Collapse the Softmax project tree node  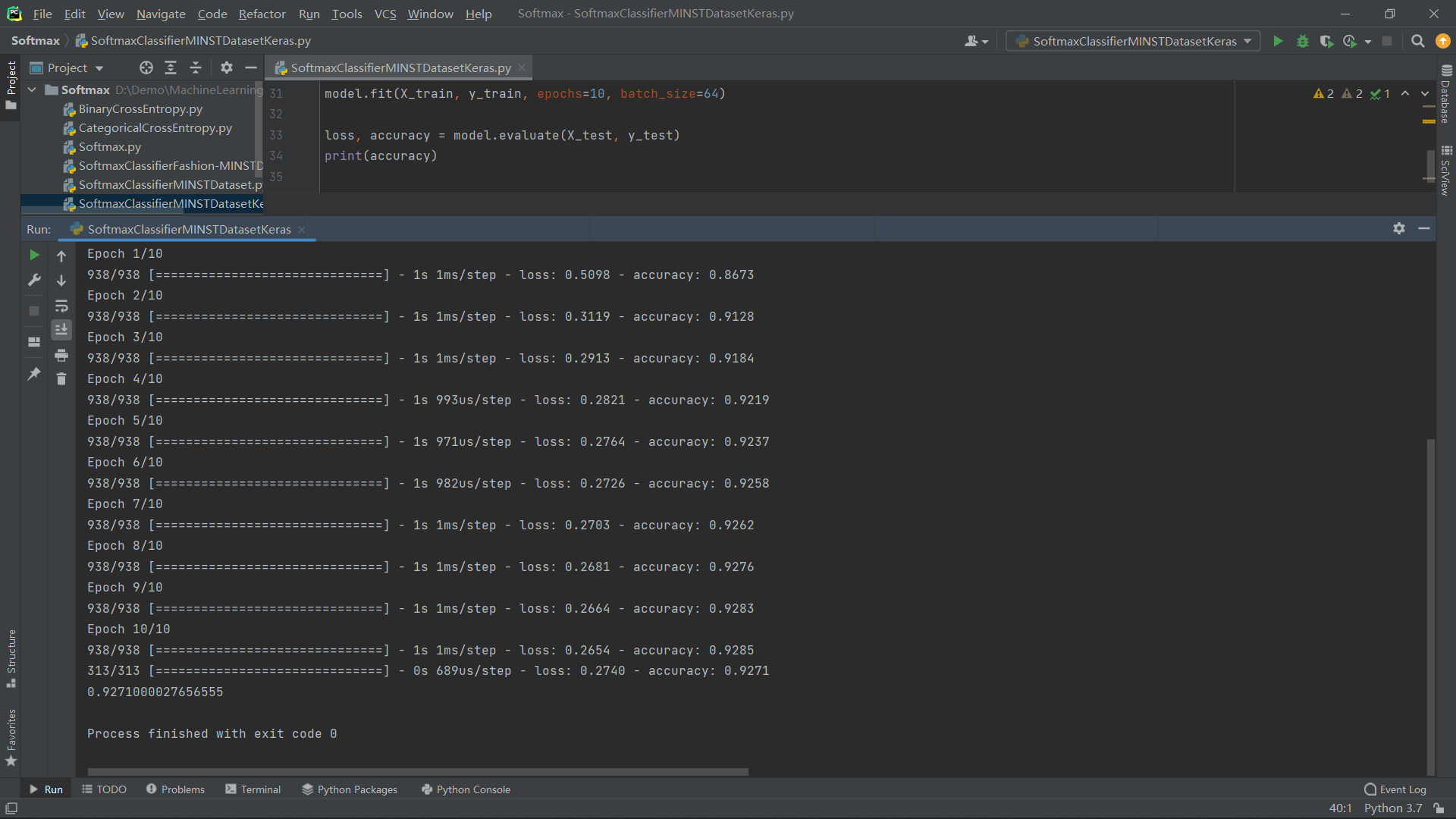32,89
